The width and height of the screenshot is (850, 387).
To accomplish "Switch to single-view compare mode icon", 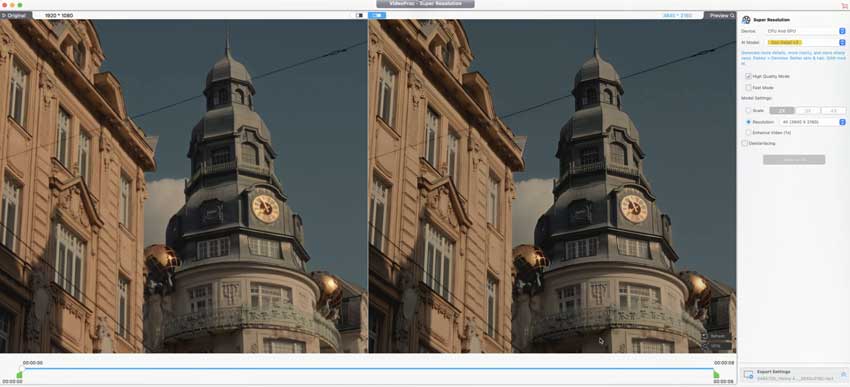I will [x=359, y=15].
